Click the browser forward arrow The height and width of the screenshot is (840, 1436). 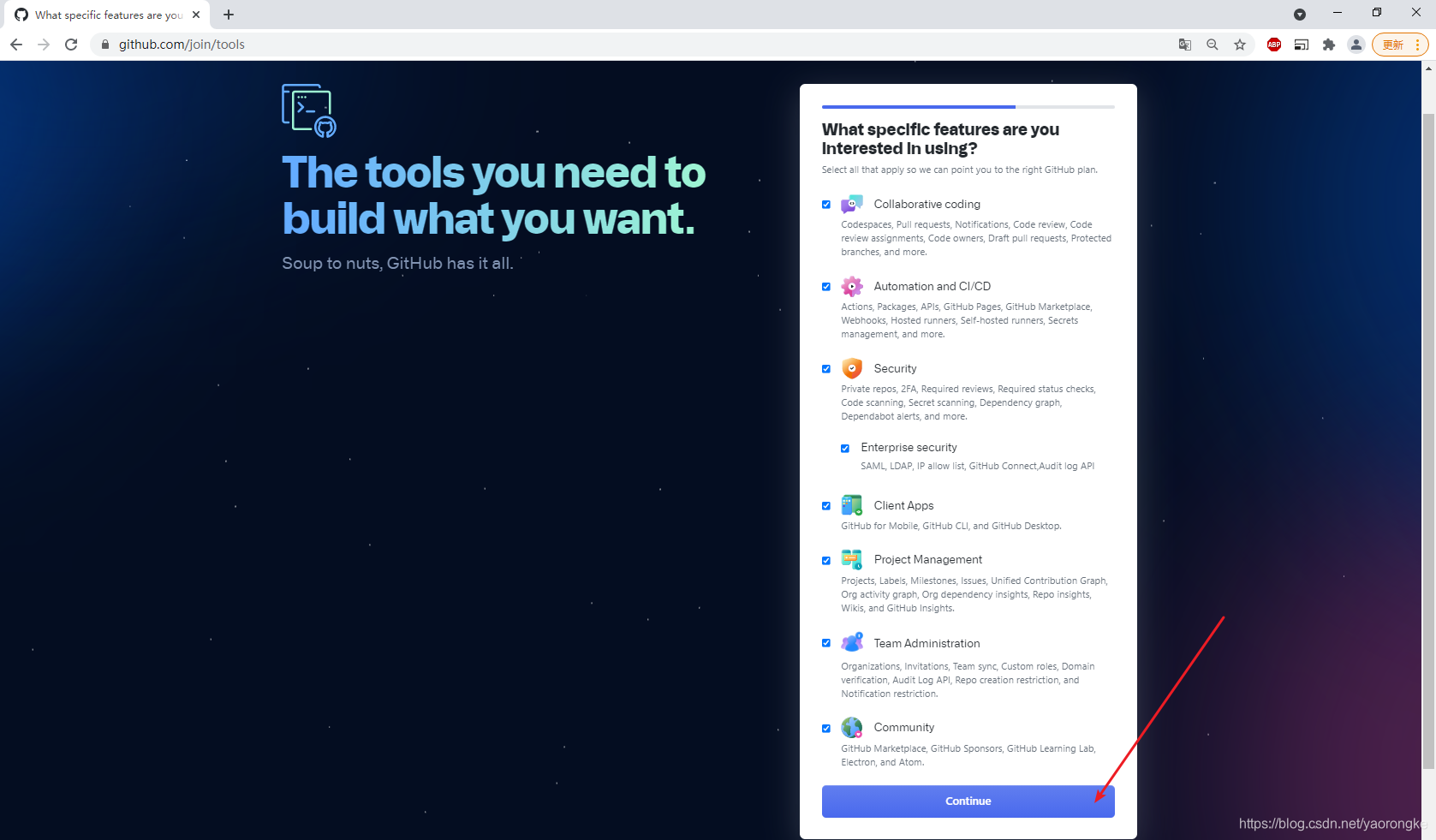(44, 45)
